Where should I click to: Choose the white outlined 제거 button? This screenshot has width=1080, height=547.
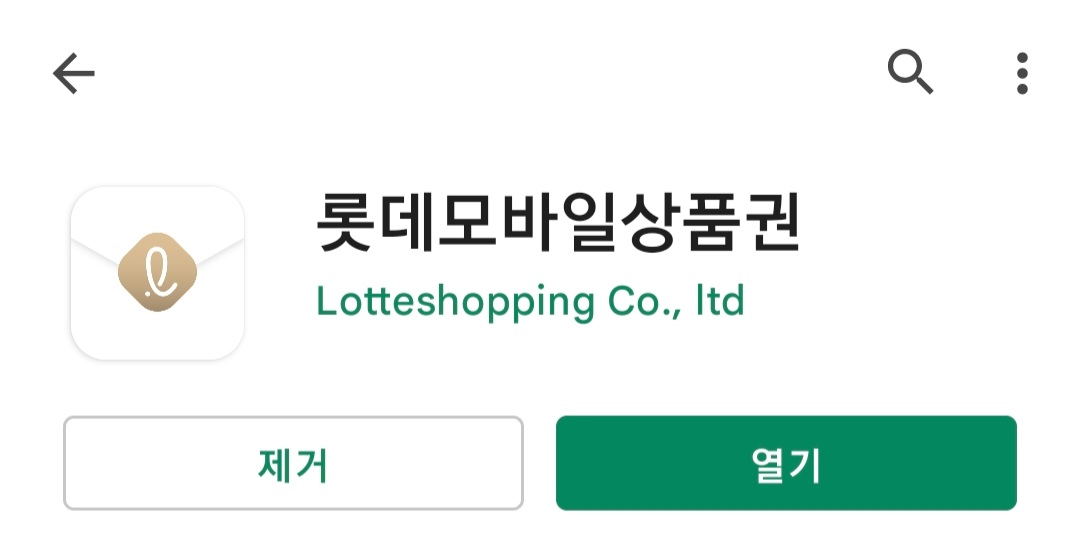coord(293,463)
